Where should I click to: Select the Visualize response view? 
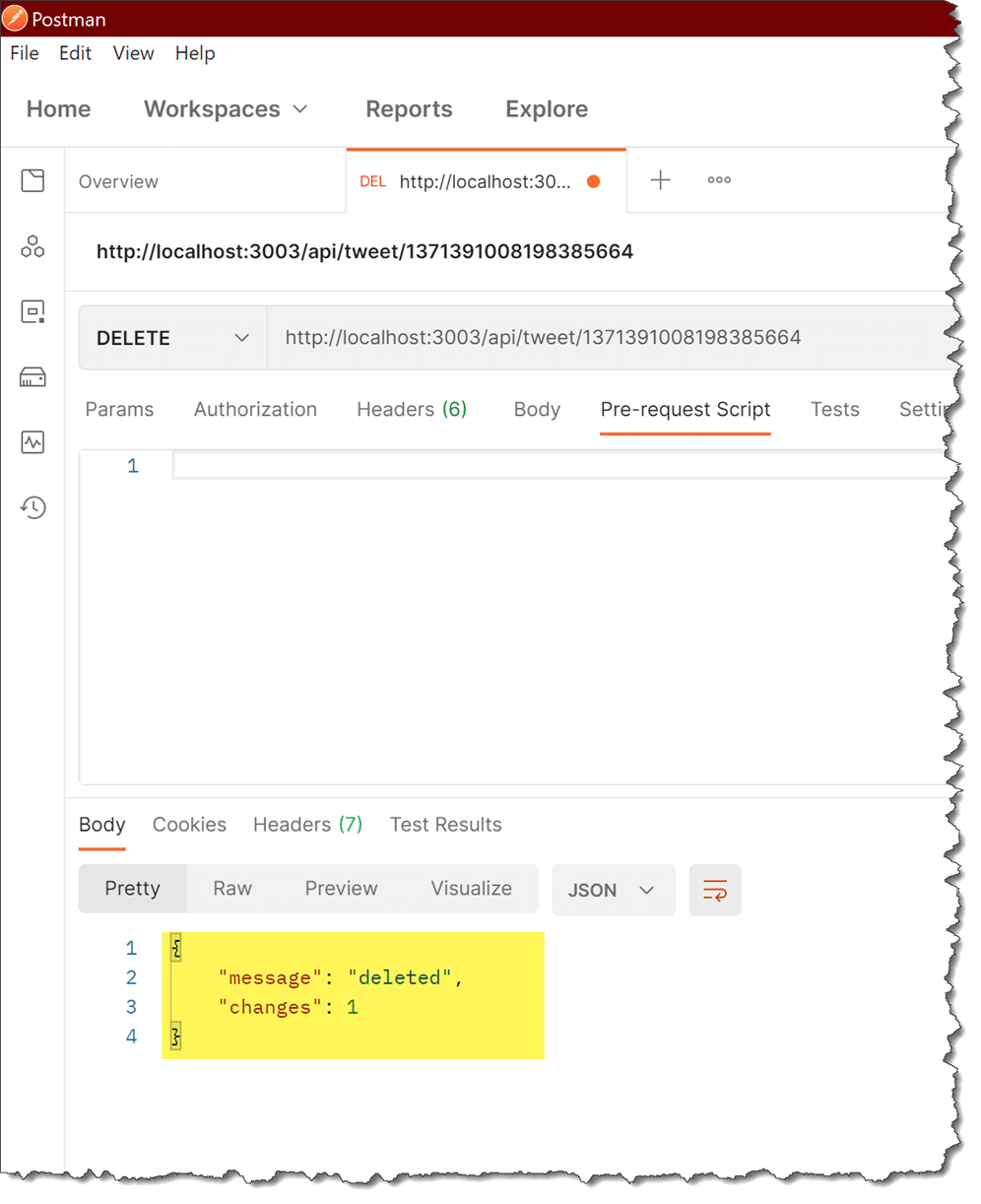471,889
